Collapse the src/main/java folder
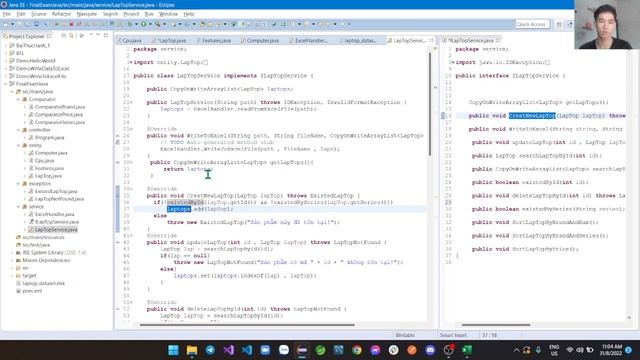Screen dimensions: 640x360 point(12,91)
